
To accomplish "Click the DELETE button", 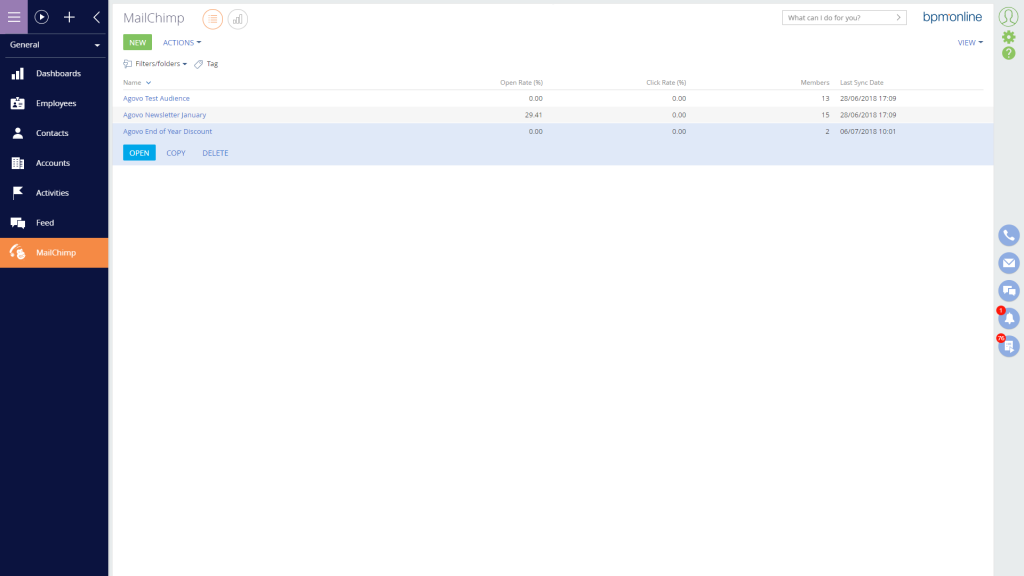I will [x=215, y=153].
